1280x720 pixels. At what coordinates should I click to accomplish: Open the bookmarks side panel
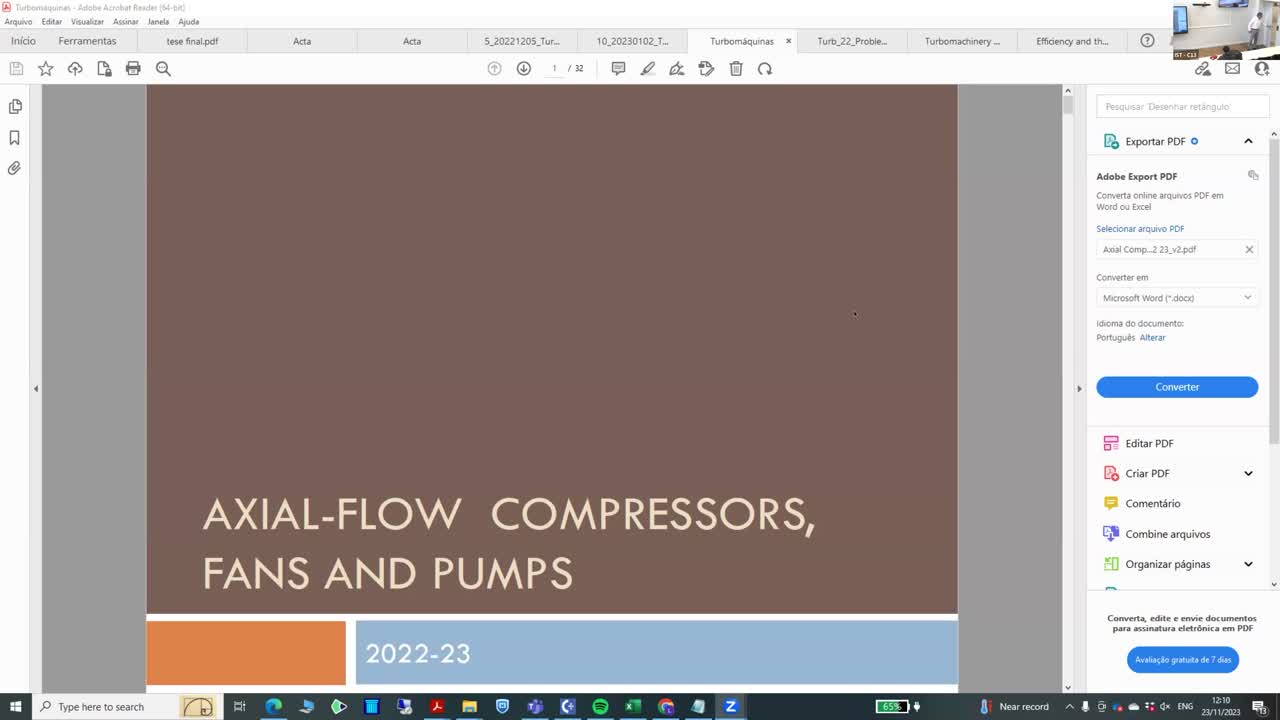pos(15,138)
